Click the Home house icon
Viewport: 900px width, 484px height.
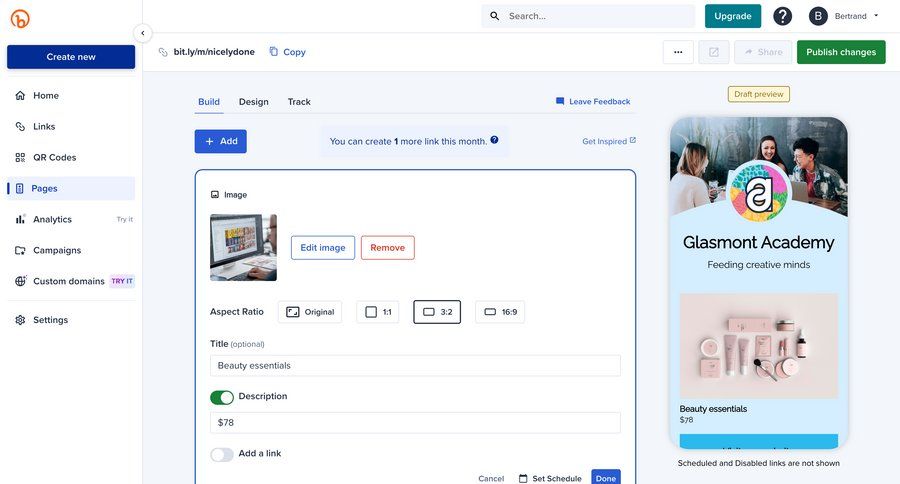click(x=20, y=95)
